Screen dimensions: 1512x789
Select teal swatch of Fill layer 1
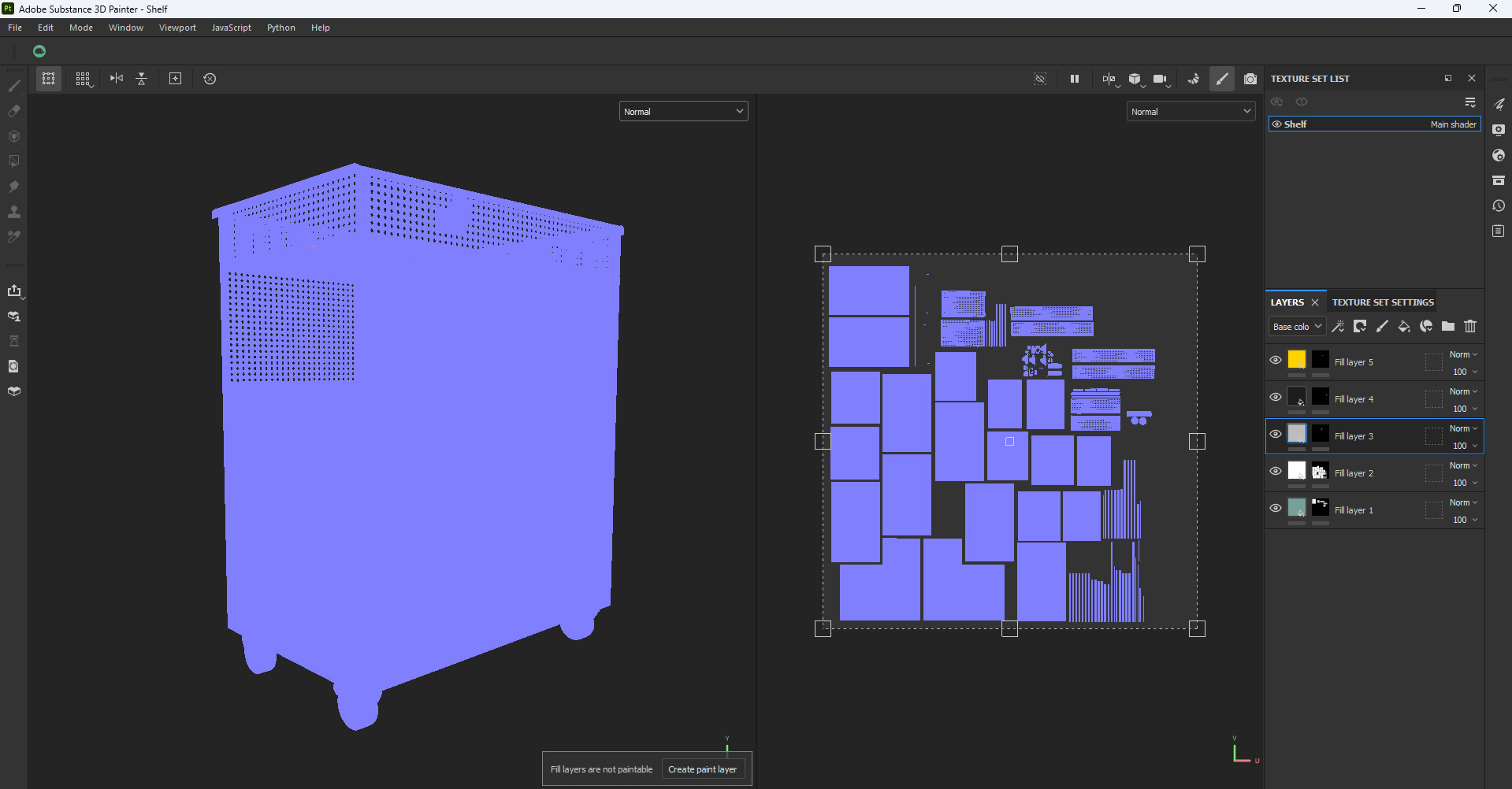point(1297,508)
